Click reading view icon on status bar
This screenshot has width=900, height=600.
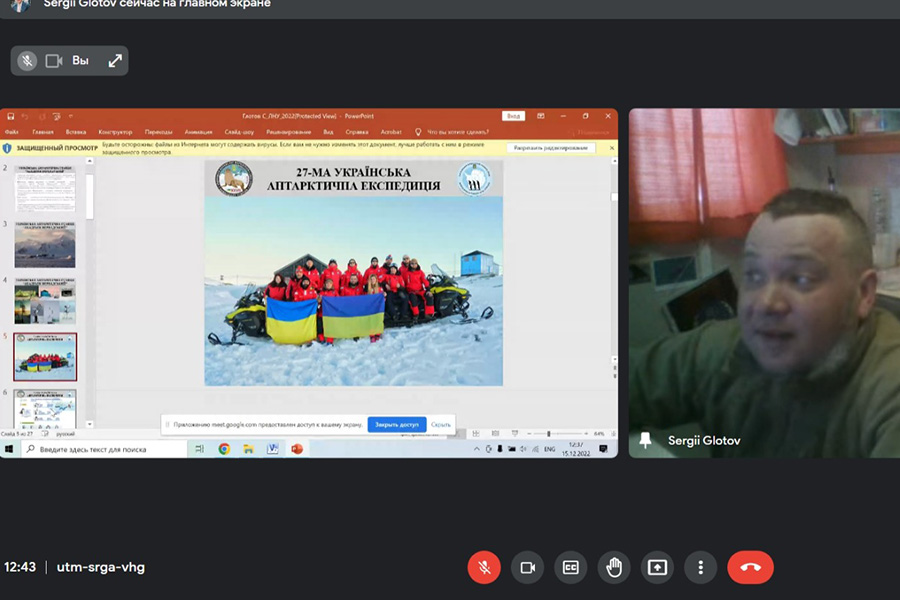[495, 433]
